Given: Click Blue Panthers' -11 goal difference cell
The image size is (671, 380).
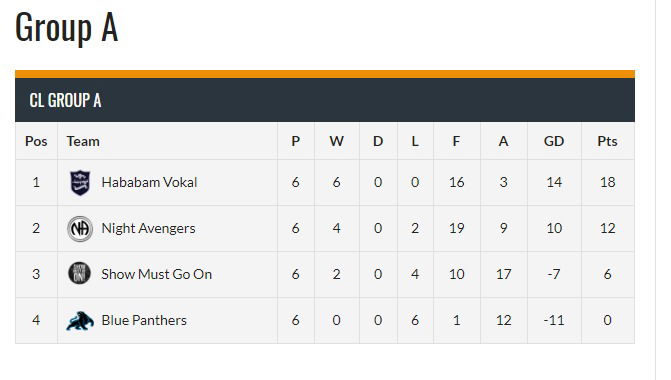Looking at the screenshot, I should click(x=554, y=320).
